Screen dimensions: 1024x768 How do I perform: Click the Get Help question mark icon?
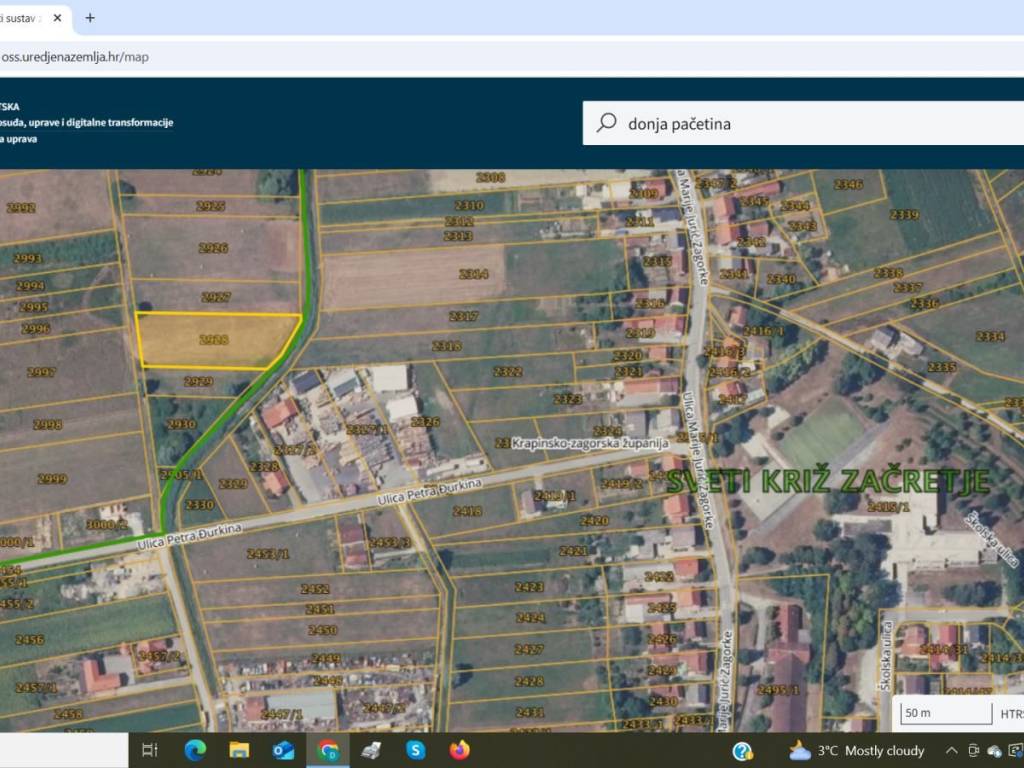tap(742, 750)
